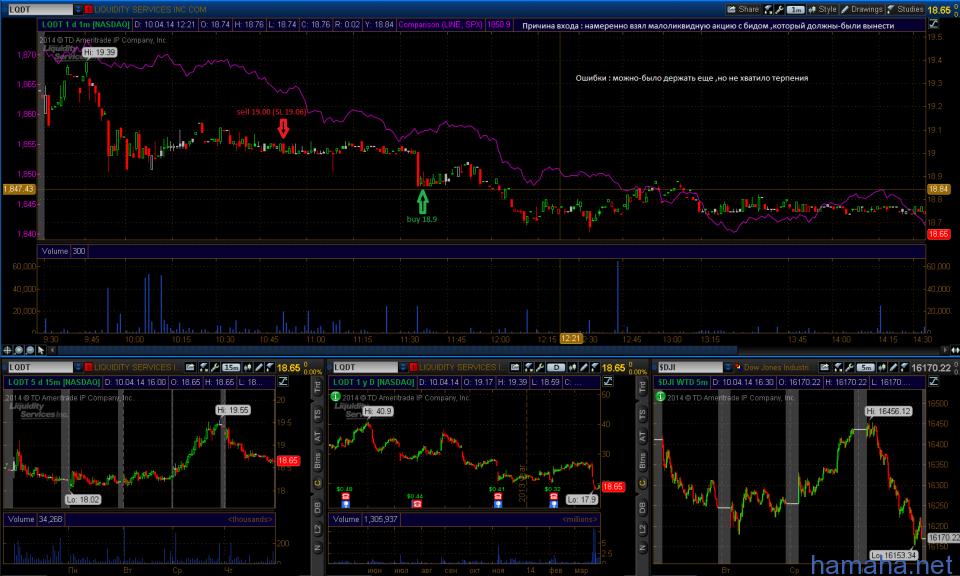Click the Share button in top chart toolbar
960x576 pixels.
tap(743, 10)
